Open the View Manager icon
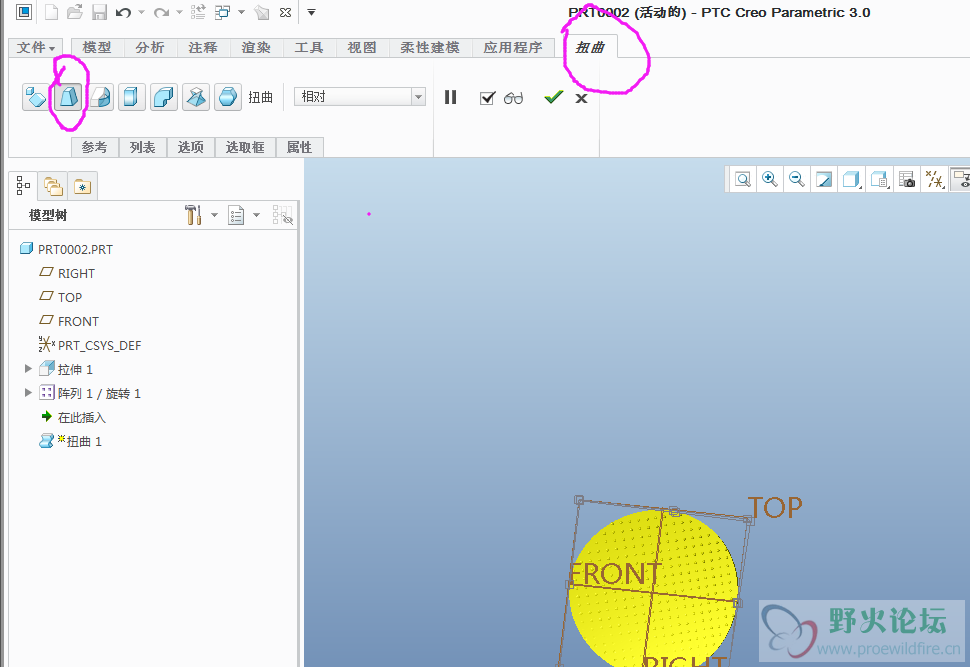 [906, 179]
